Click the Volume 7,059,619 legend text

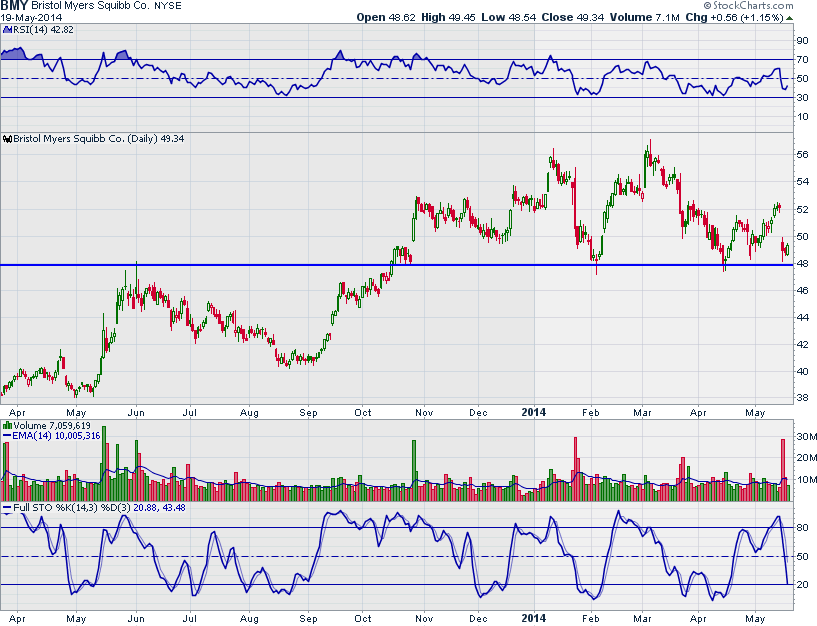52,426
